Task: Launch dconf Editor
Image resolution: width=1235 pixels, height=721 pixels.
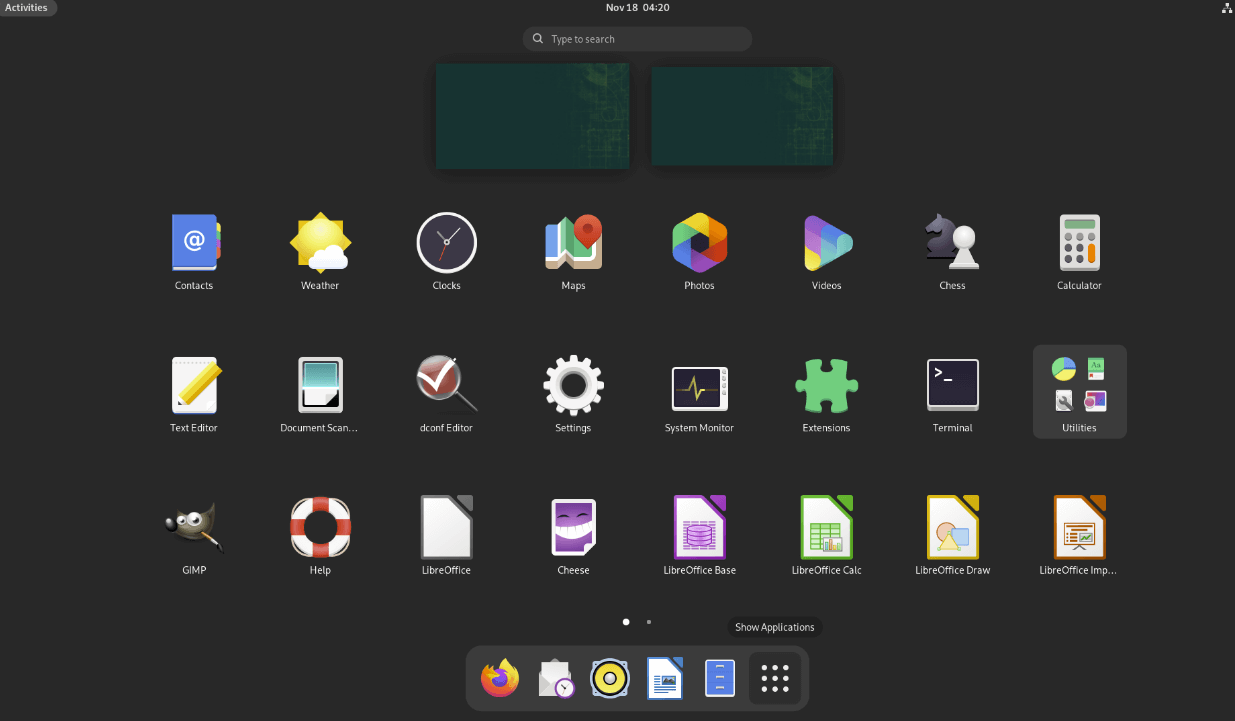Action: click(x=446, y=385)
